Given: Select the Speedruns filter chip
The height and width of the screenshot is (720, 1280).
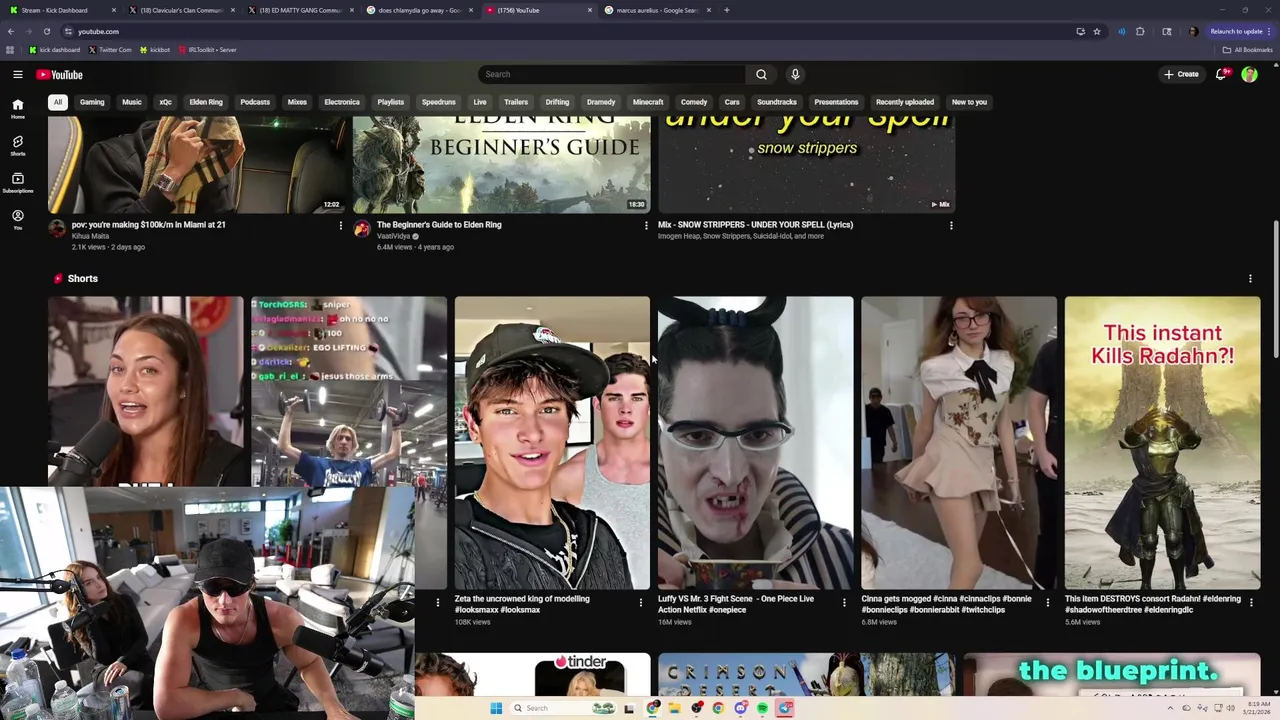Looking at the screenshot, I should [438, 102].
